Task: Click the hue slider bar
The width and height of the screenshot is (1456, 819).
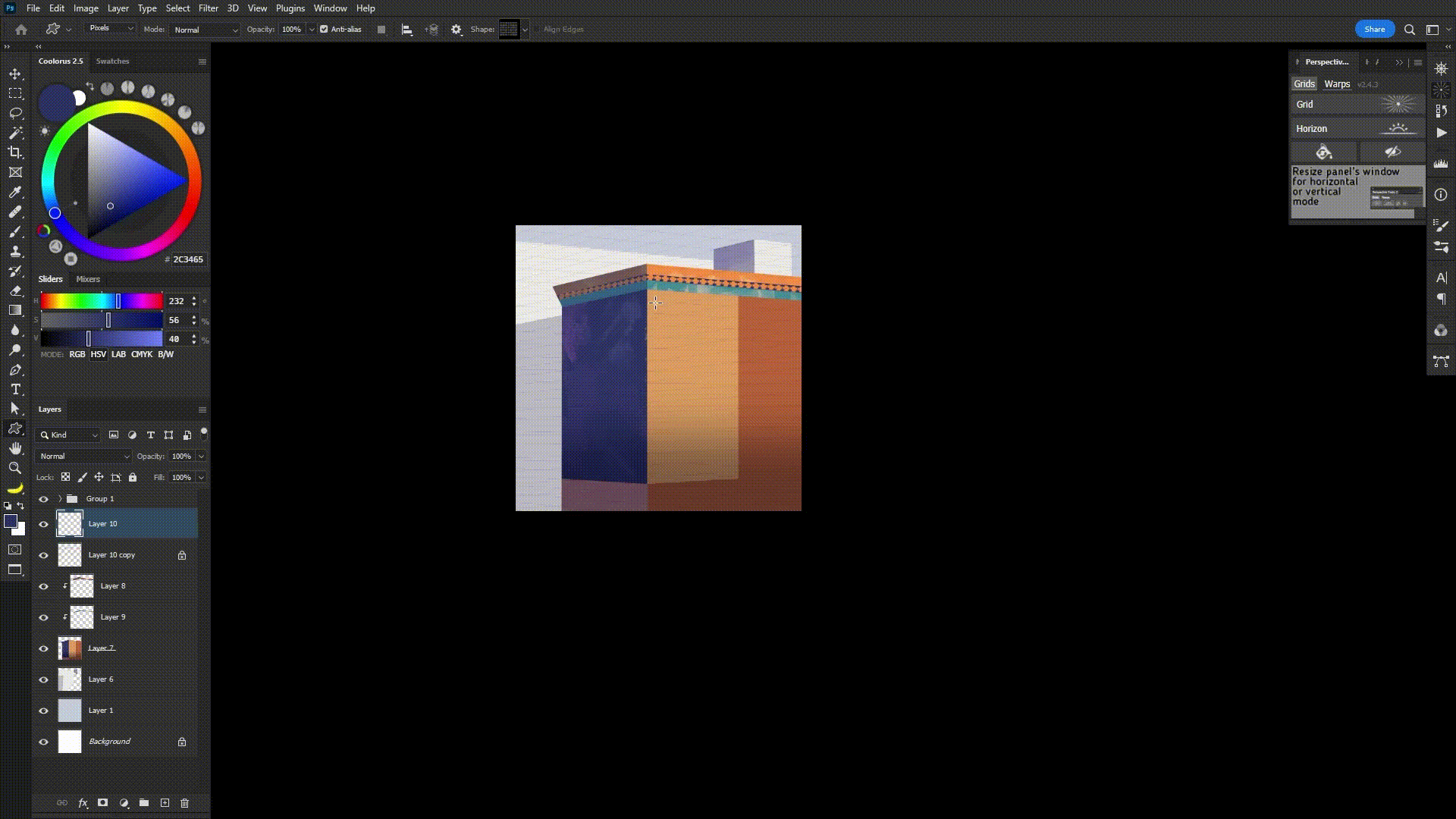Action: click(x=101, y=302)
